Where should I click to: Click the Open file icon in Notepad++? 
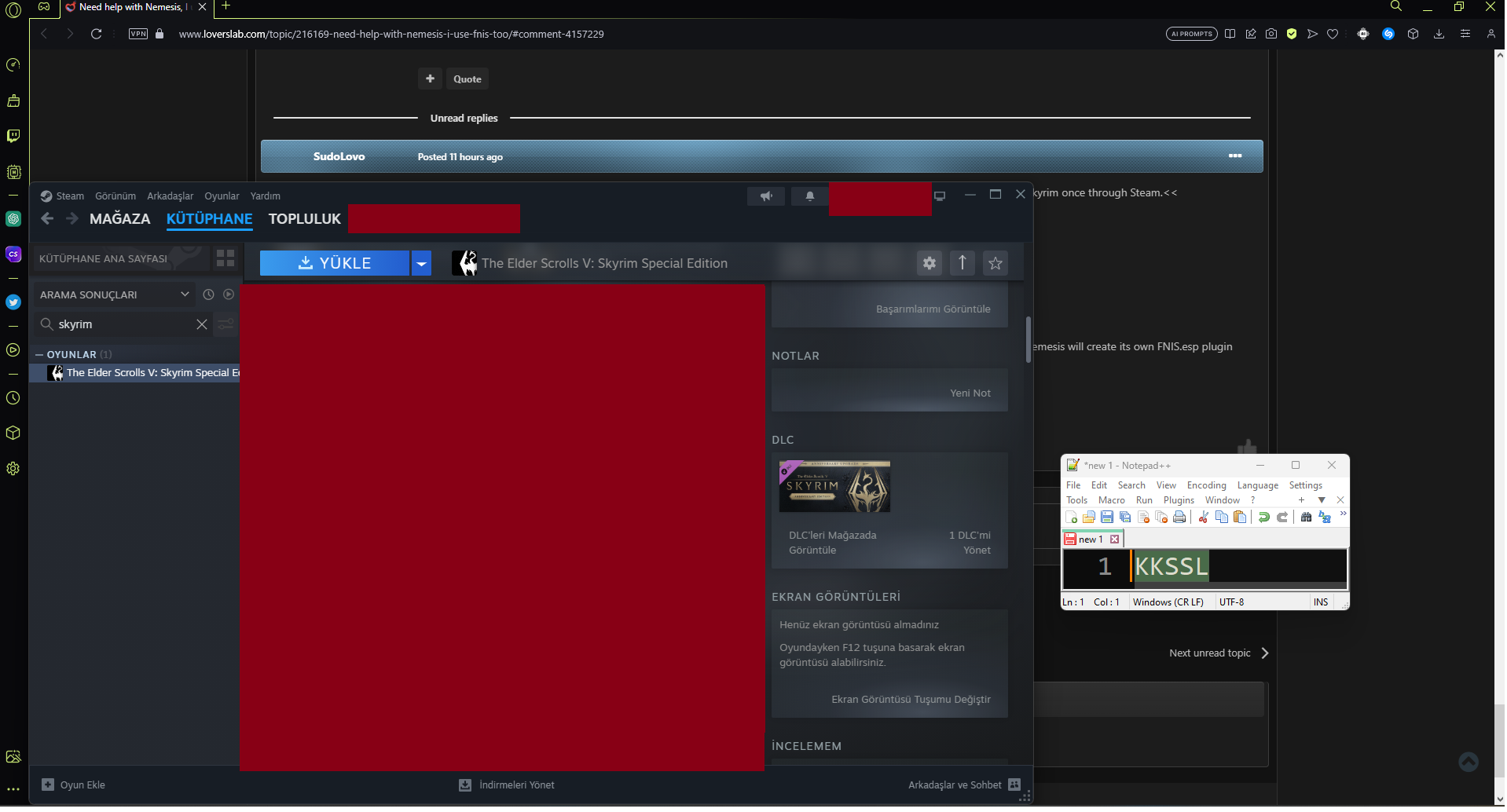pos(1089,518)
